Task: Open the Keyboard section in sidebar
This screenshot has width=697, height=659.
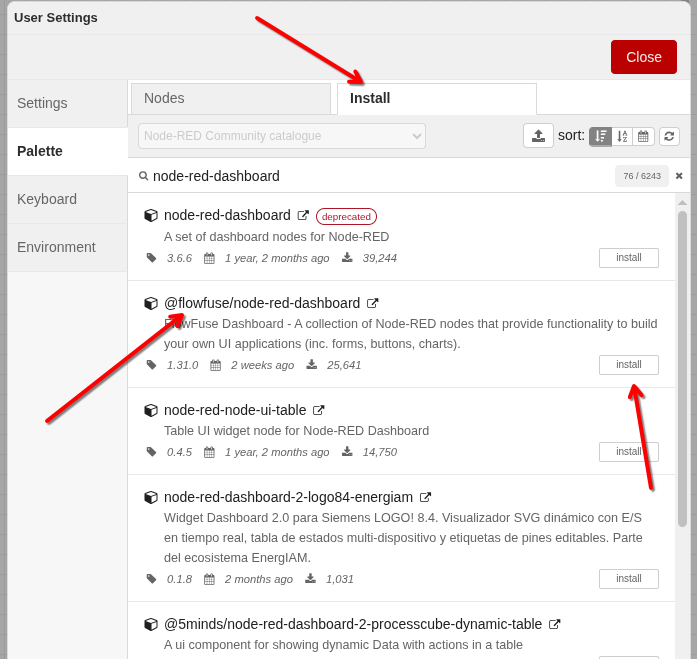Action: click(x=67, y=199)
